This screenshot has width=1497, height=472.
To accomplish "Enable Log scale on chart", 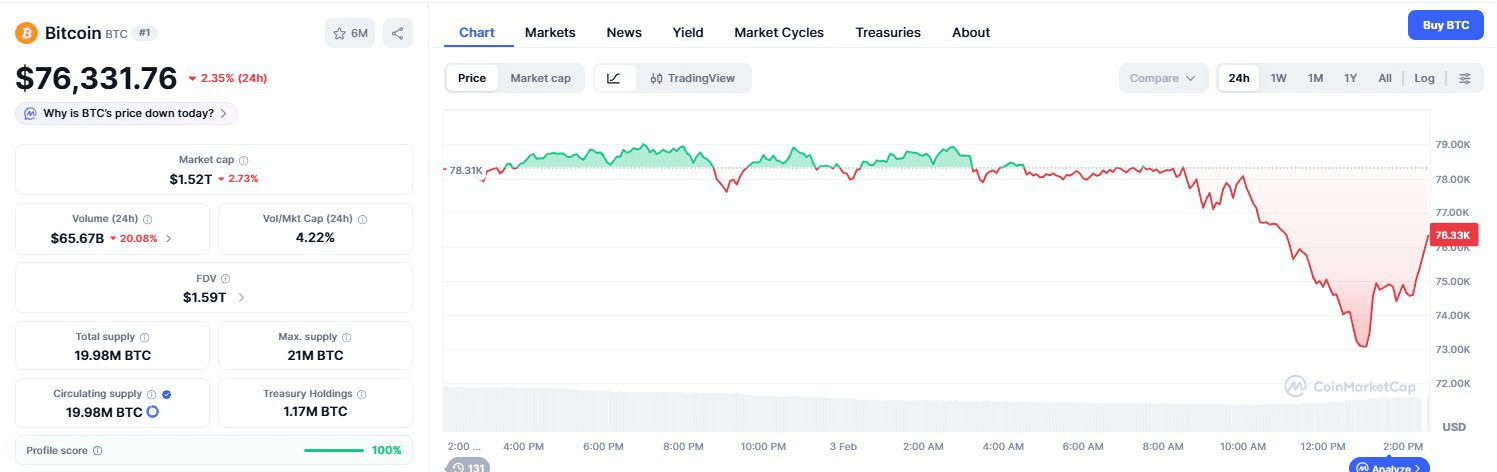I will click(x=1424, y=78).
